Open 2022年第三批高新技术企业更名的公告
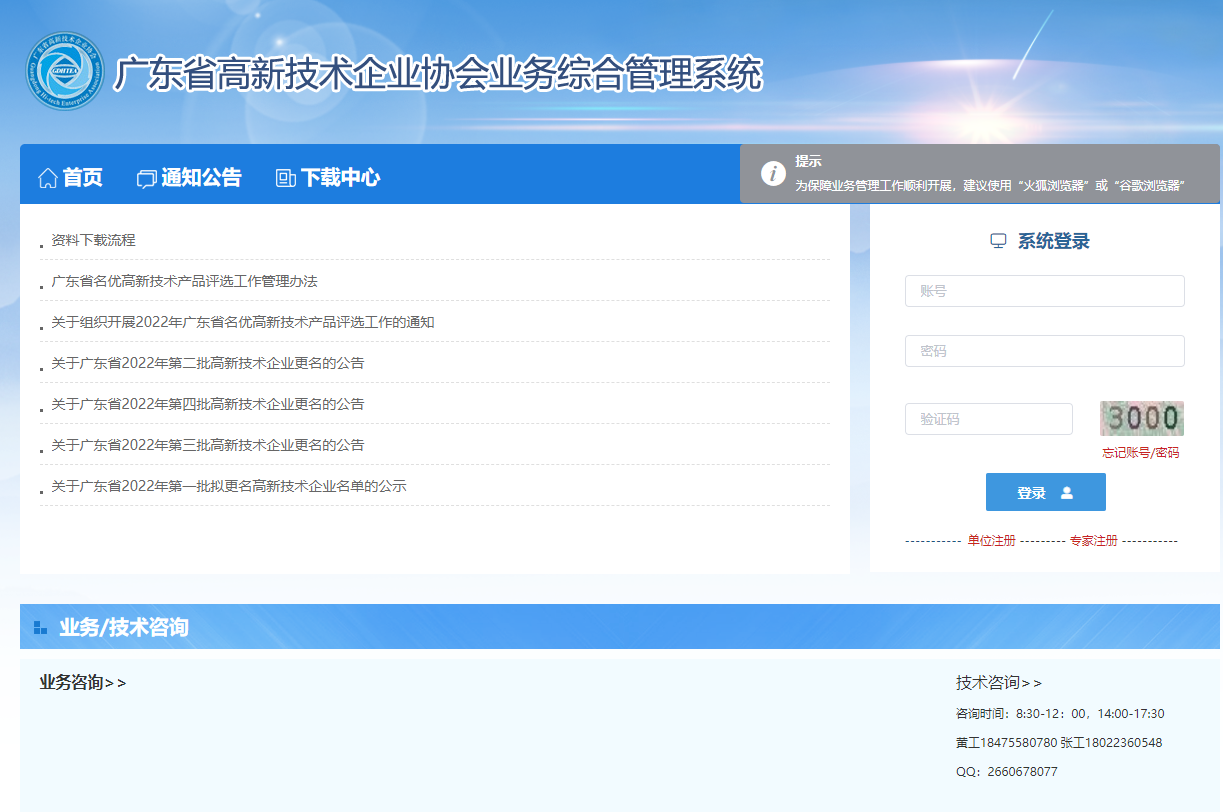Viewport: 1223px width, 812px height. pyautogui.click(x=208, y=445)
